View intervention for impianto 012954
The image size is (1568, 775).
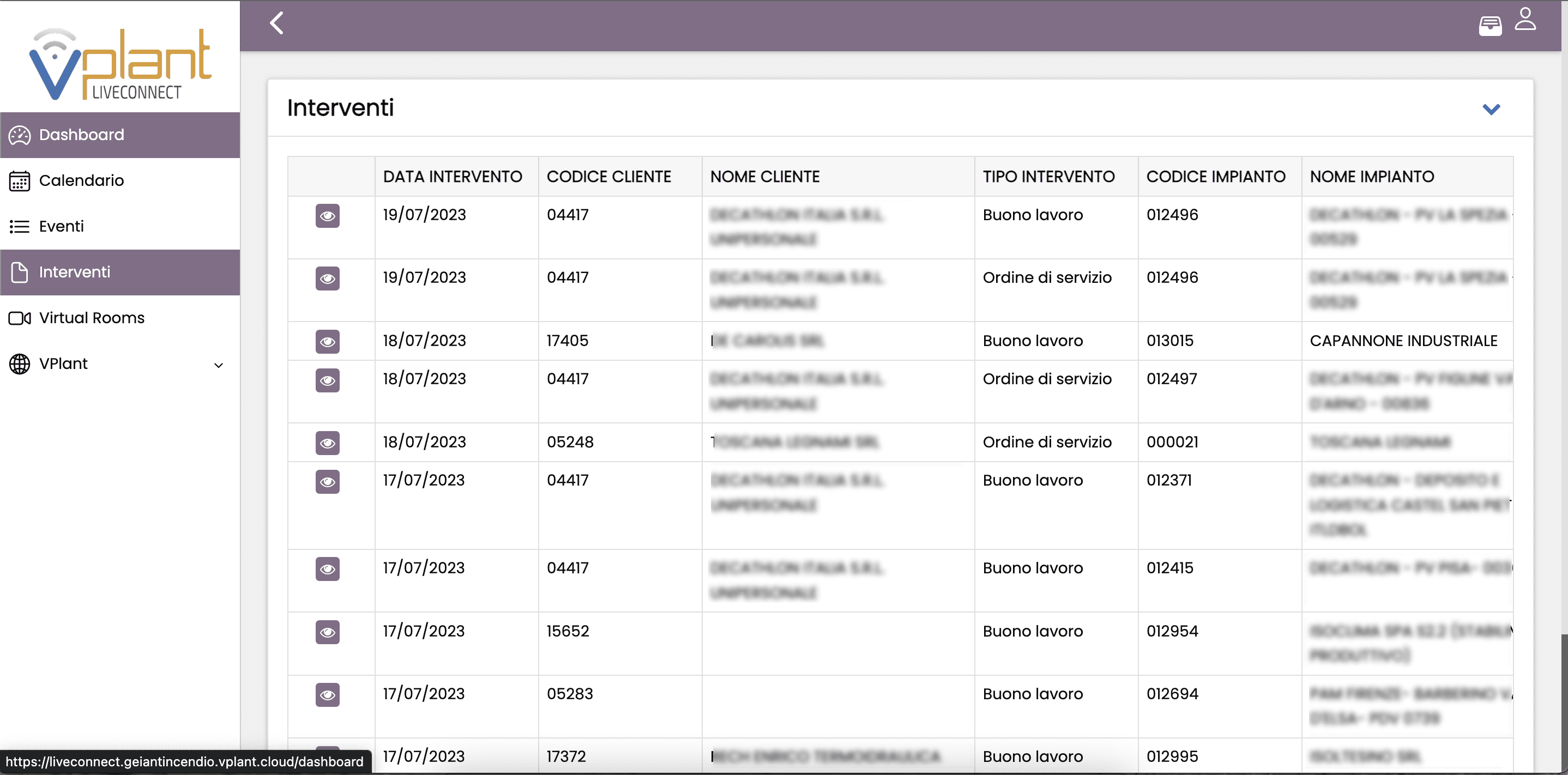328,632
